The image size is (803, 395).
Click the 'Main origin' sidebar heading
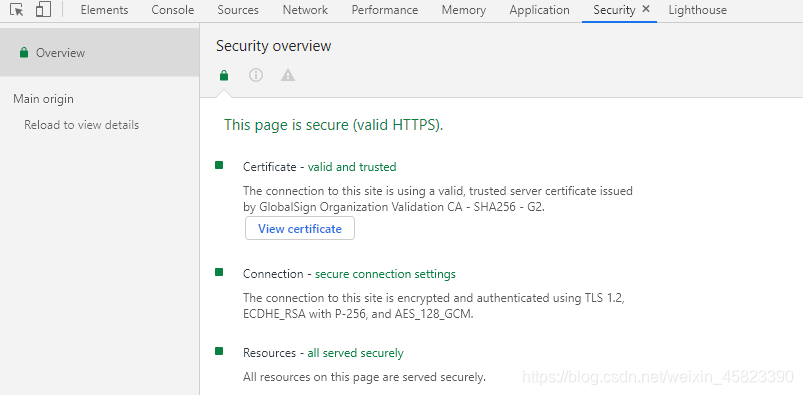pos(44,99)
